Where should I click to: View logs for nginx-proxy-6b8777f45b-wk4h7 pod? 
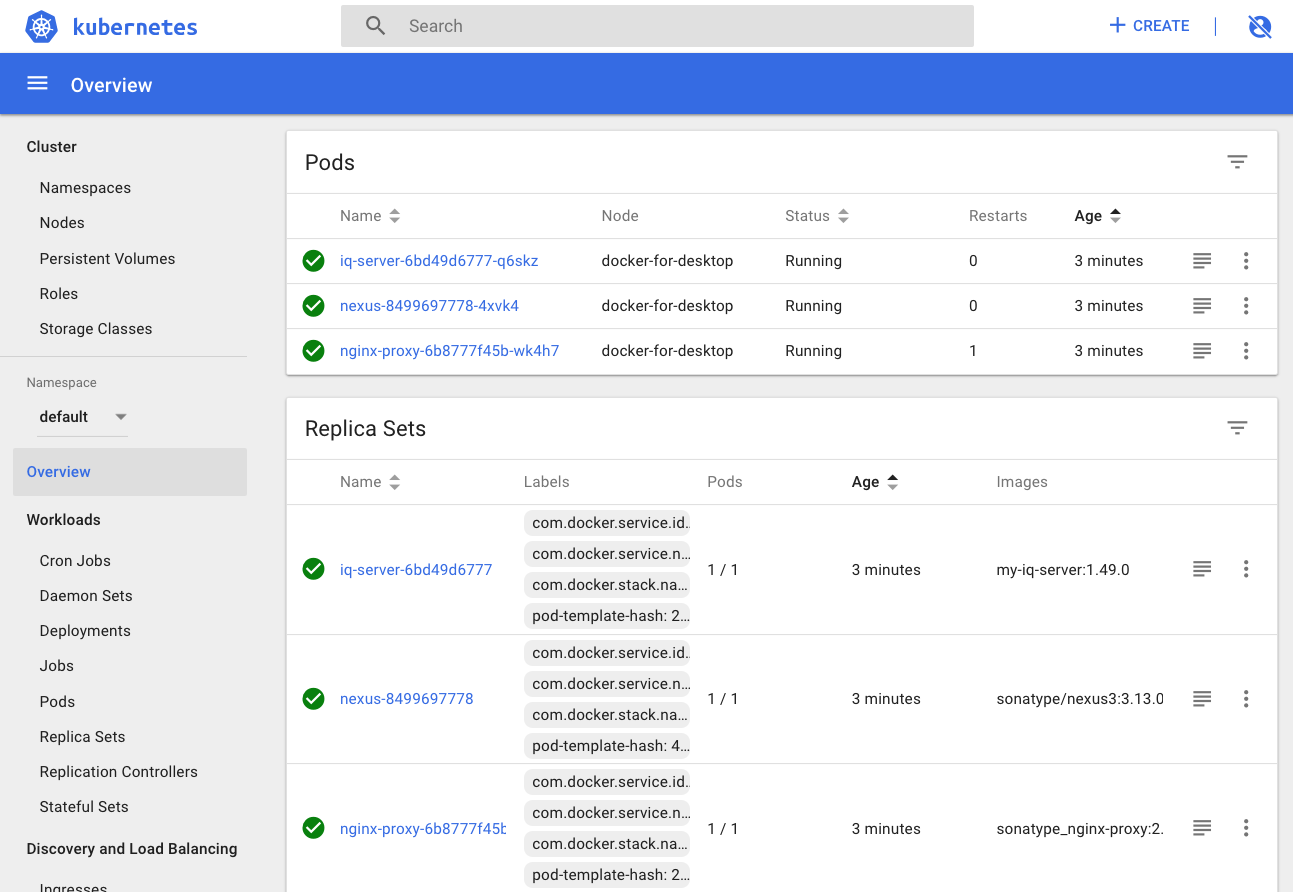1202,351
